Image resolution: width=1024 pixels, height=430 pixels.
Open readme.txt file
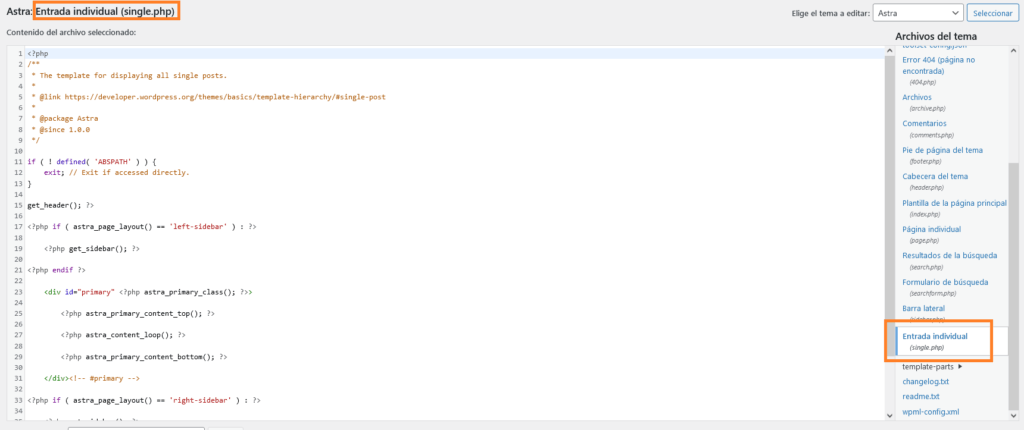coord(921,397)
